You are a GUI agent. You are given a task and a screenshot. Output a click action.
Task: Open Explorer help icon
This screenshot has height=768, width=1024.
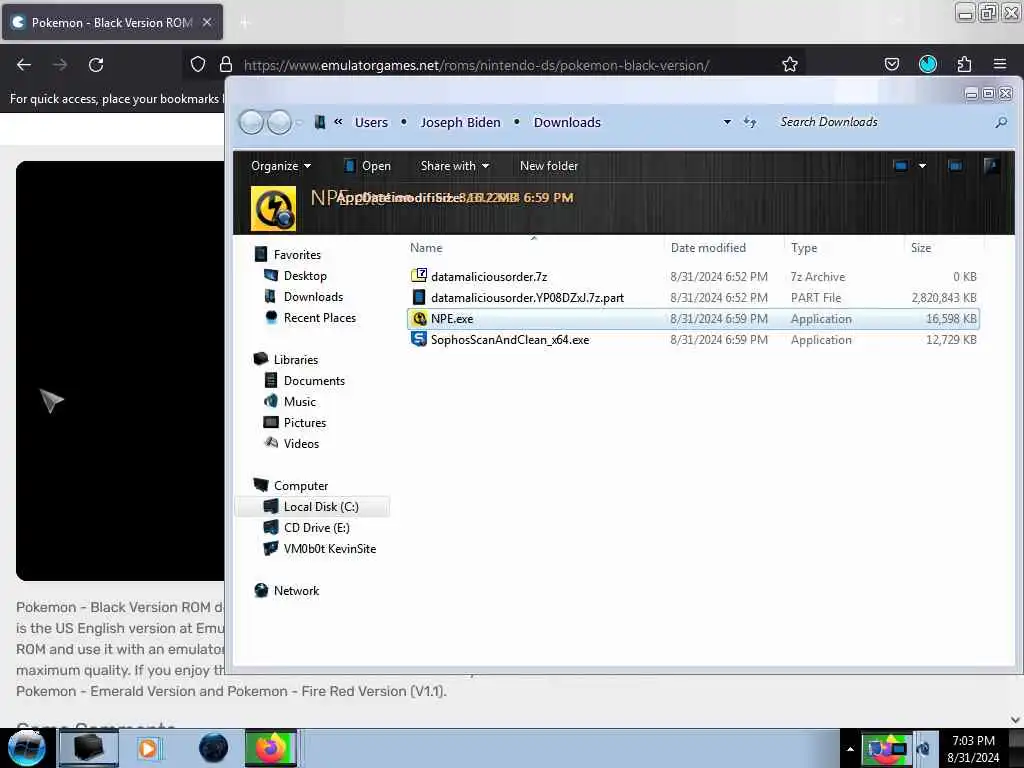coord(991,166)
